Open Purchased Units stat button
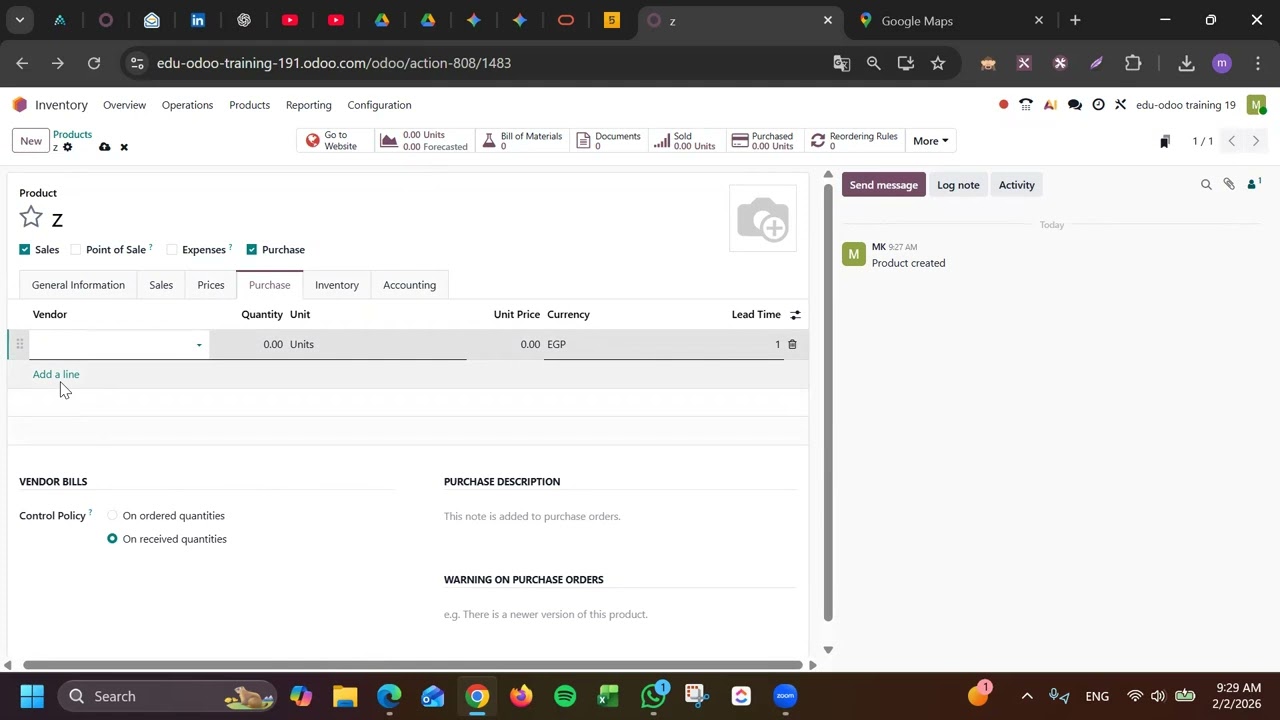The height and width of the screenshot is (720, 1280). point(763,141)
